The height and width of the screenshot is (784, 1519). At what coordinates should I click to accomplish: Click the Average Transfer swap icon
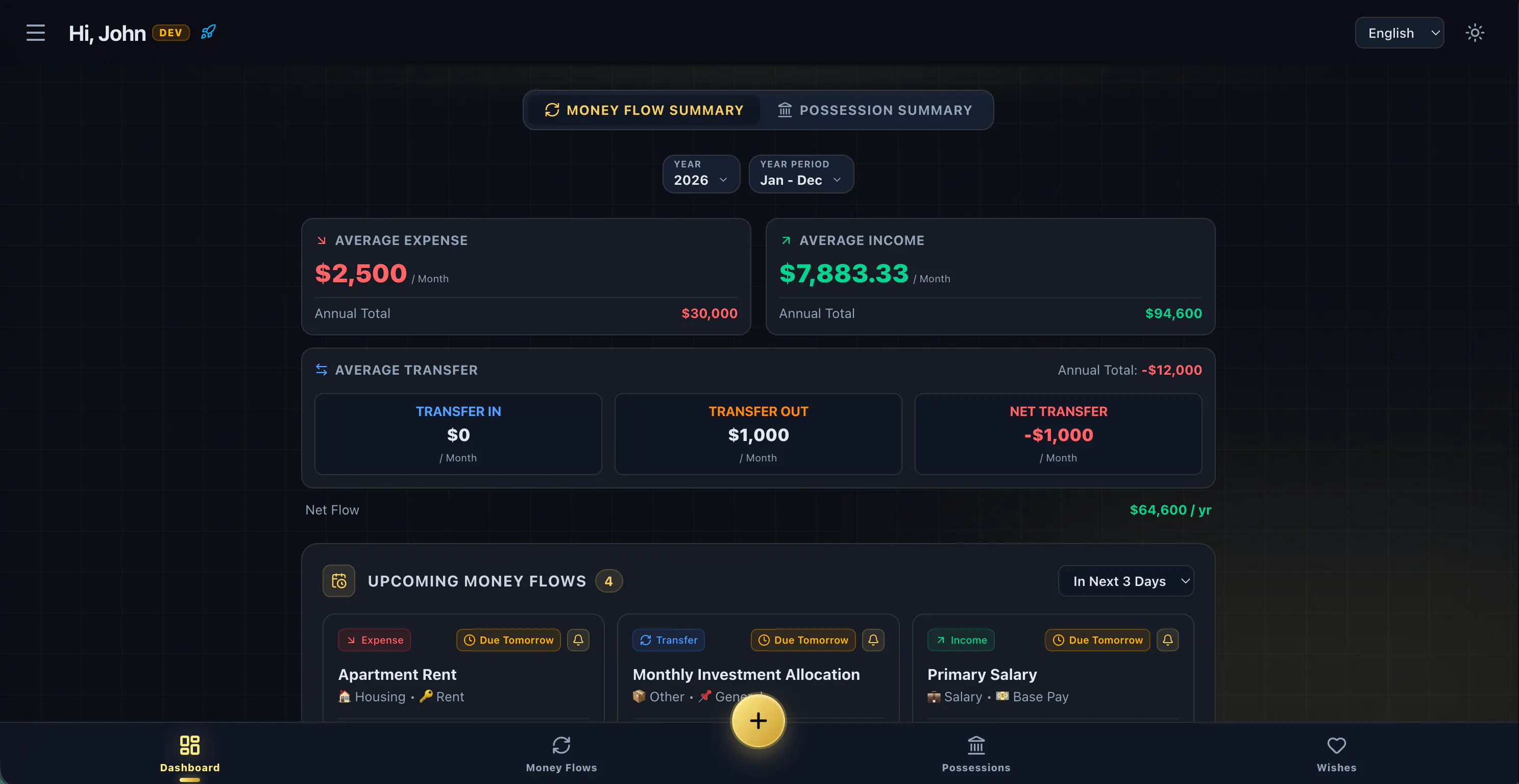[x=322, y=370]
